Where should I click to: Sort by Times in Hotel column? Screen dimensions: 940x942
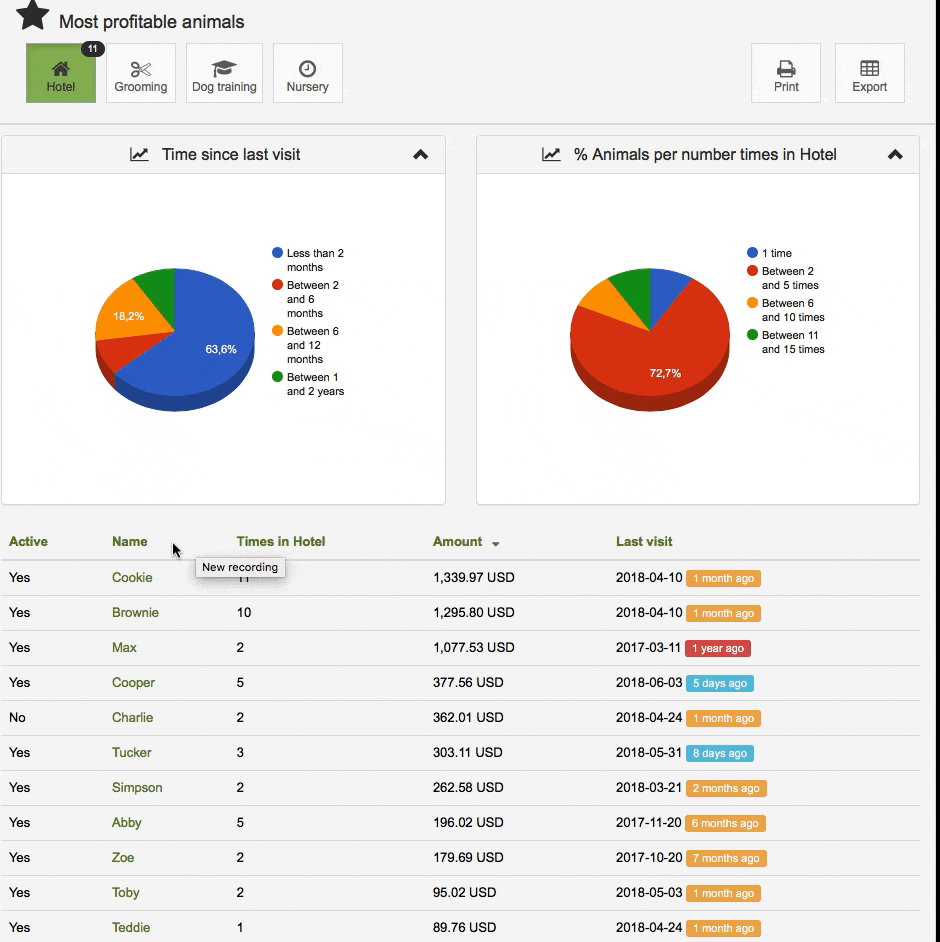tap(280, 541)
